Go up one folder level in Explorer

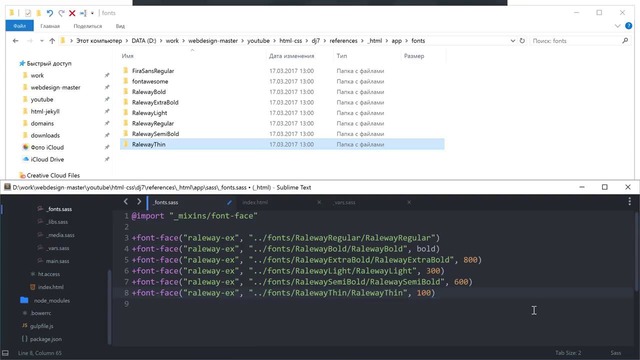click(x=52, y=41)
